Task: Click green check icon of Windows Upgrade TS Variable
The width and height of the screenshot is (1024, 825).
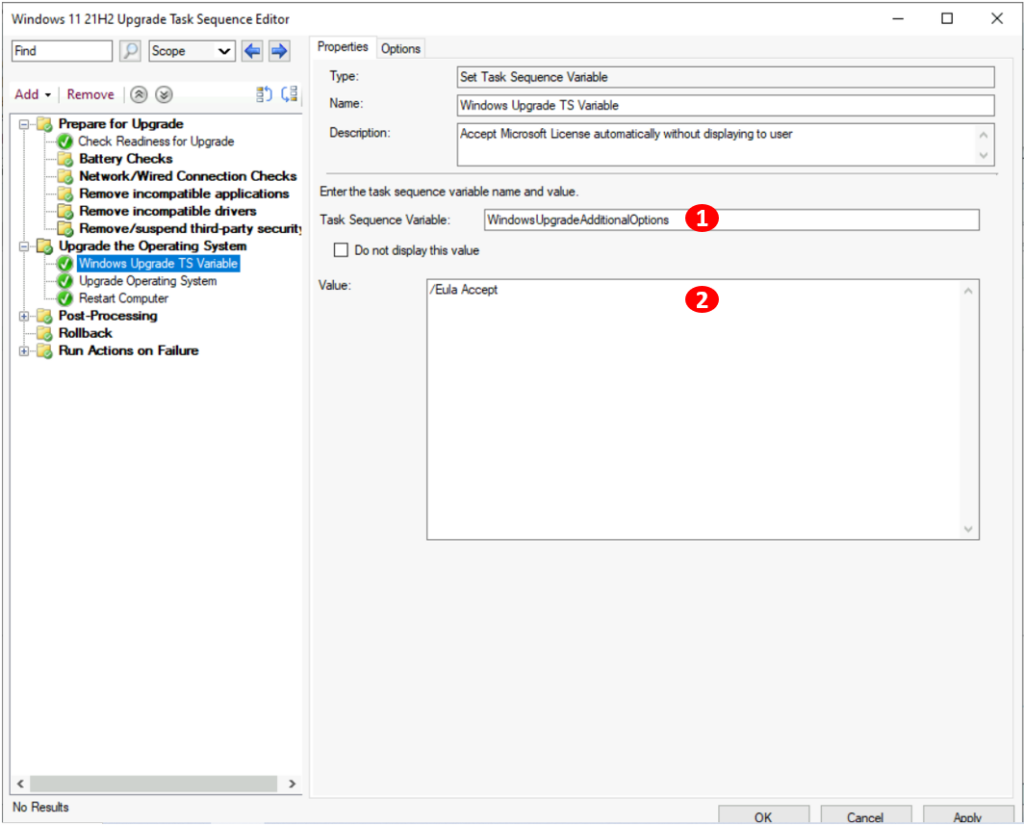Action: coord(65,263)
